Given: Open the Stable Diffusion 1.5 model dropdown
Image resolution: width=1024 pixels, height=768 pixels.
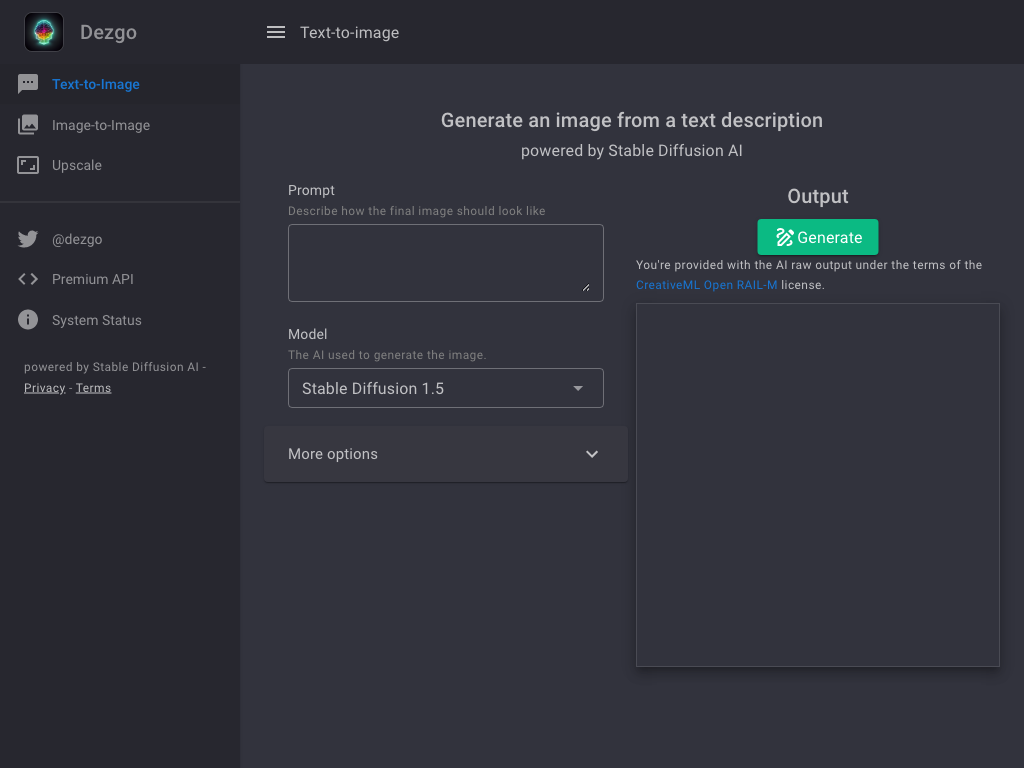Looking at the screenshot, I should (446, 388).
